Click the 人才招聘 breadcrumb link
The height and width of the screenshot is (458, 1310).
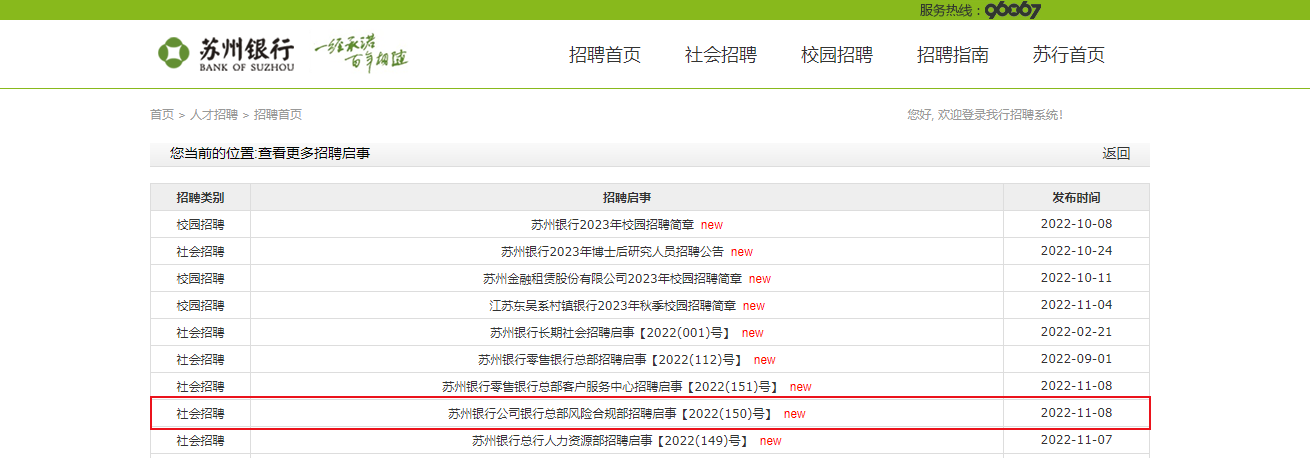214,115
